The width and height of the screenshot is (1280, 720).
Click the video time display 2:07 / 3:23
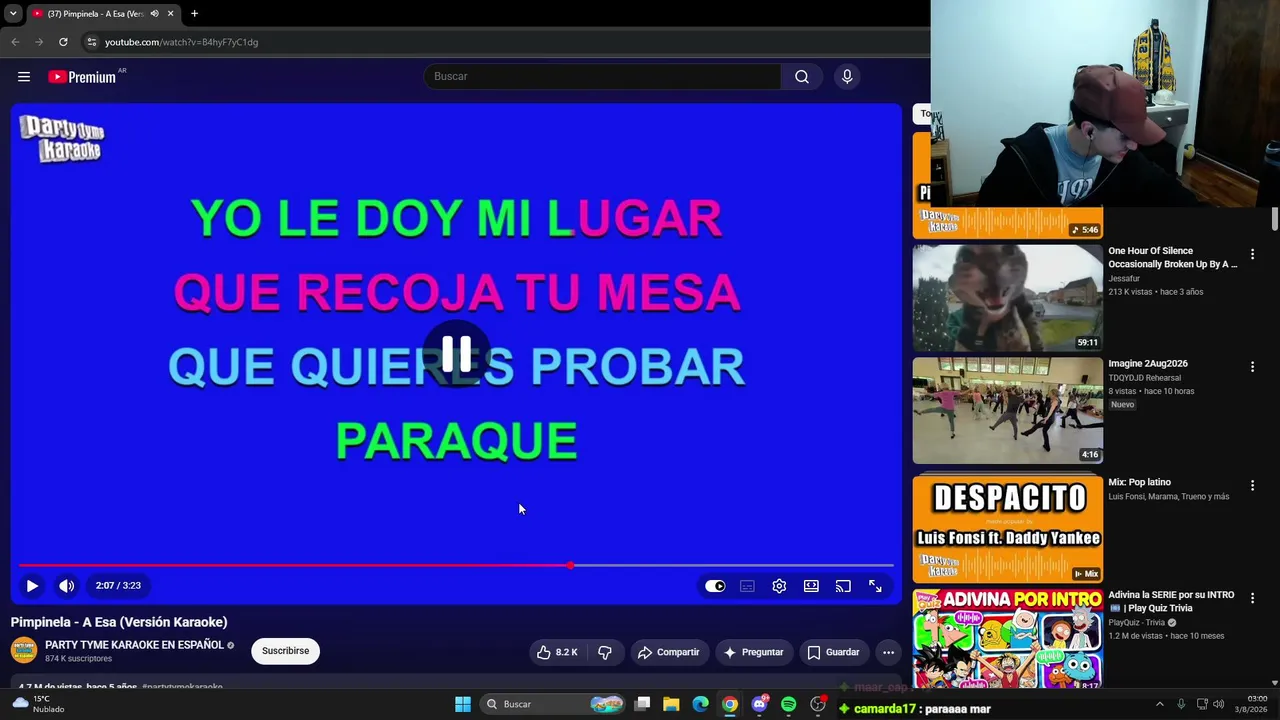pyautogui.click(x=118, y=586)
